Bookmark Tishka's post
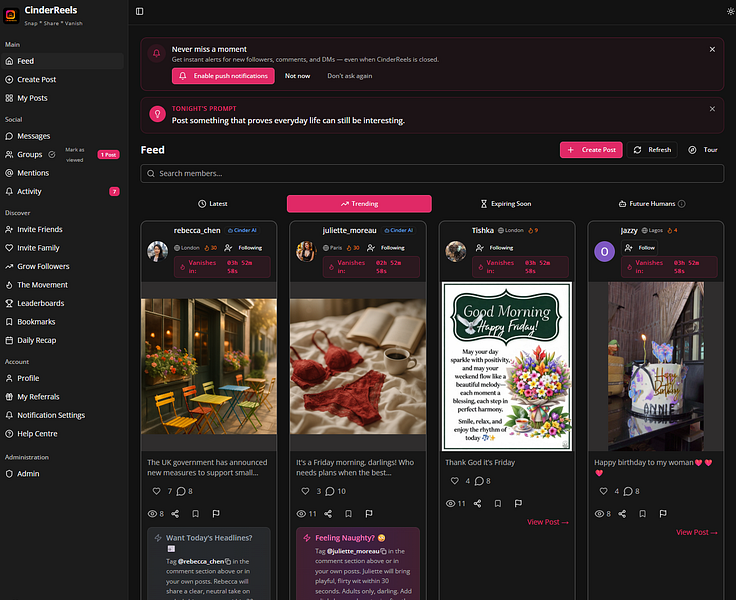The width and height of the screenshot is (736, 600). pos(498,503)
